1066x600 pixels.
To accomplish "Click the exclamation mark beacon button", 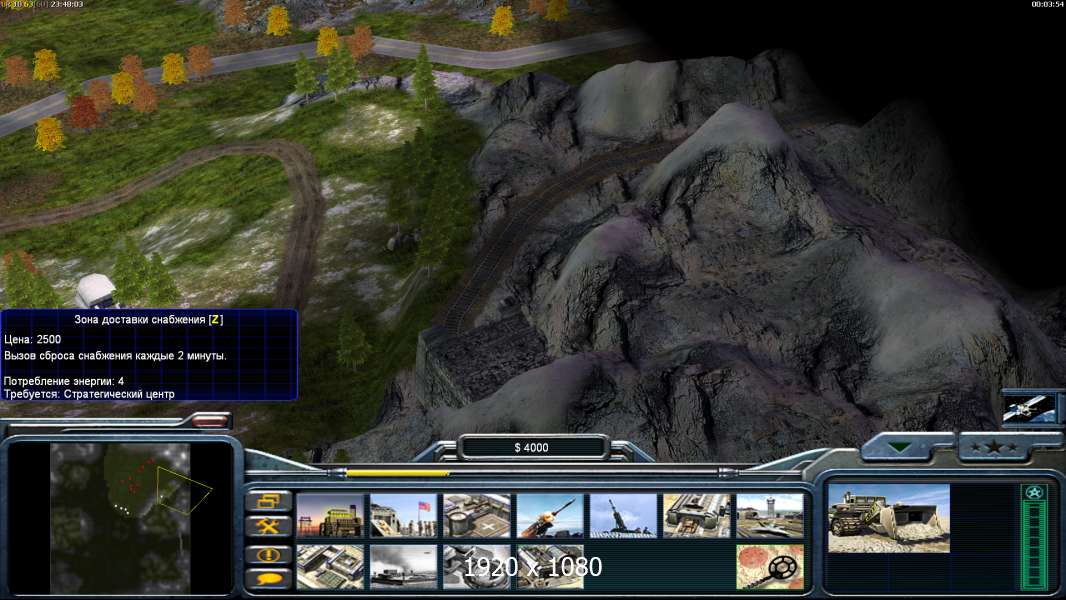I will pyautogui.click(x=269, y=554).
